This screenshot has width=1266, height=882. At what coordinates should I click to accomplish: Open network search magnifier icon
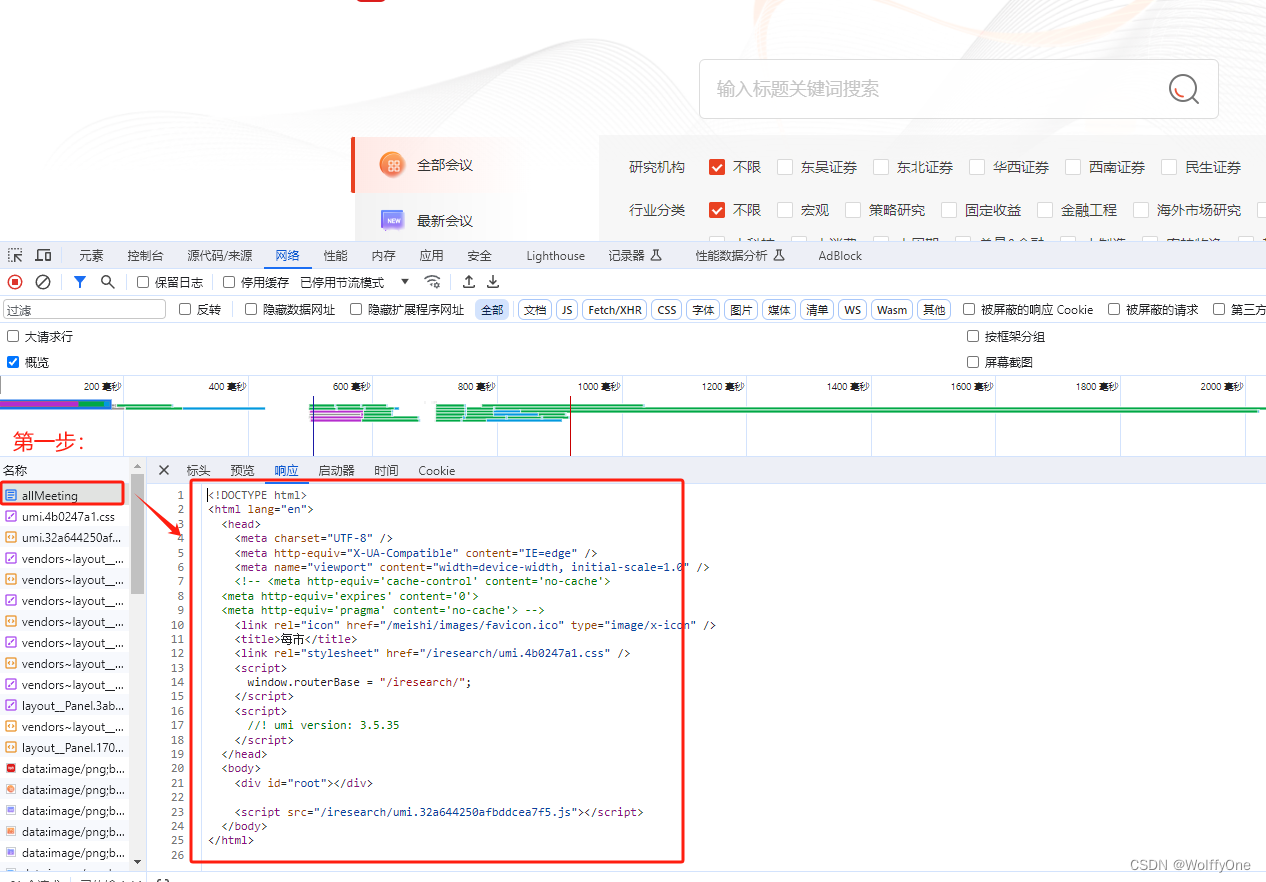tap(107, 282)
